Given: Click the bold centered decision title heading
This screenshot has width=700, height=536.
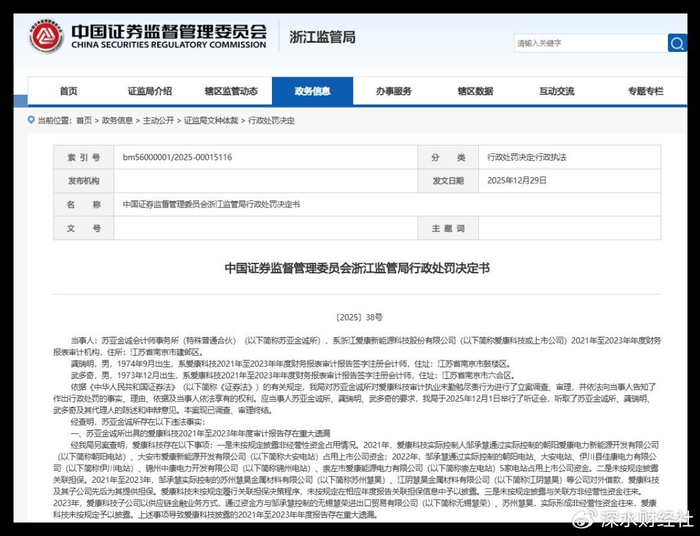Looking at the screenshot, I should click(357, 268).
